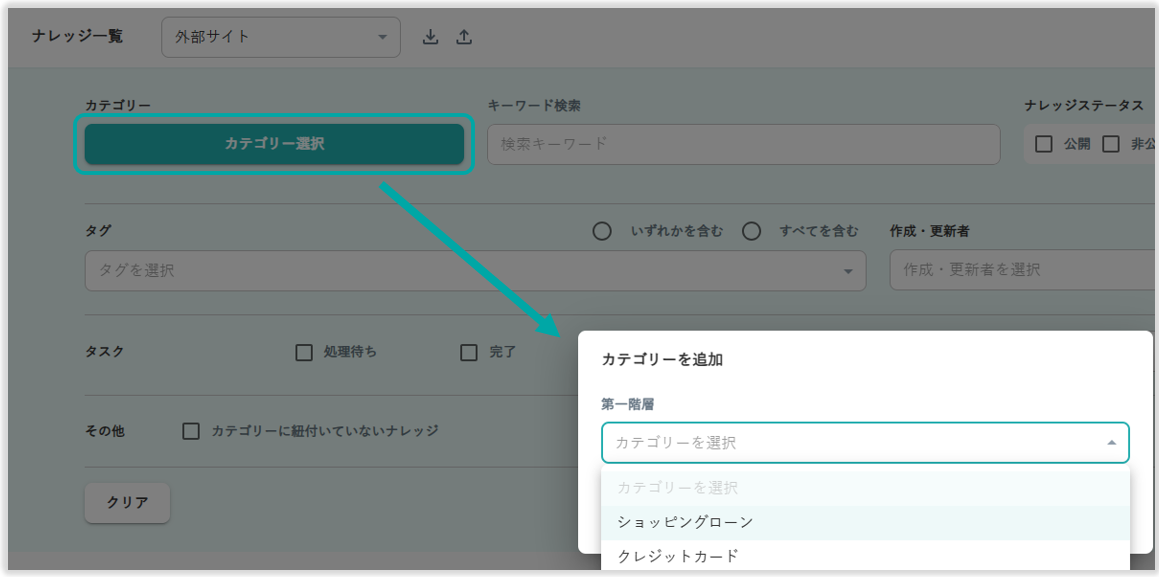Click the upload icon in the header
Viewport: 1159px width, 577px height.
point(464,37)
